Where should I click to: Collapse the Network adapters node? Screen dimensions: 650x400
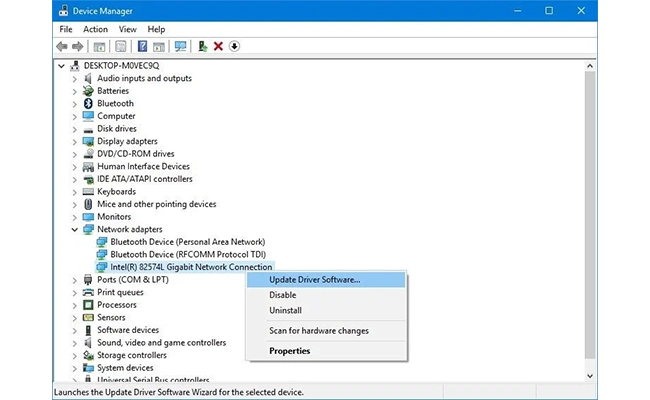(x=75, y=229)
